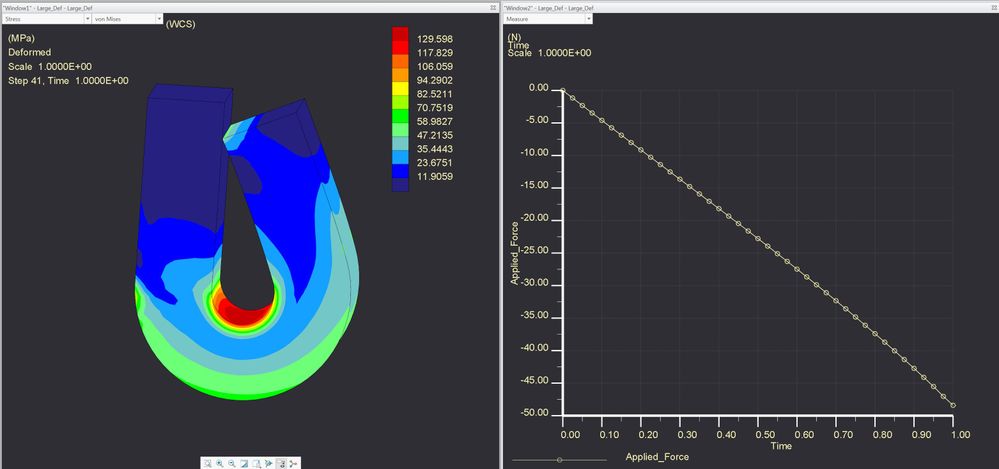This screenshot has height=469, width=999.
Task: Click the Zoom In magnifier icon
Action: 219,463
